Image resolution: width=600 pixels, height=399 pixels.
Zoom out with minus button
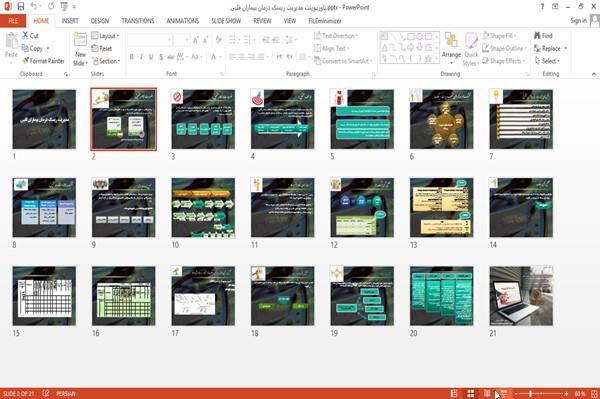tap(516, 393)
